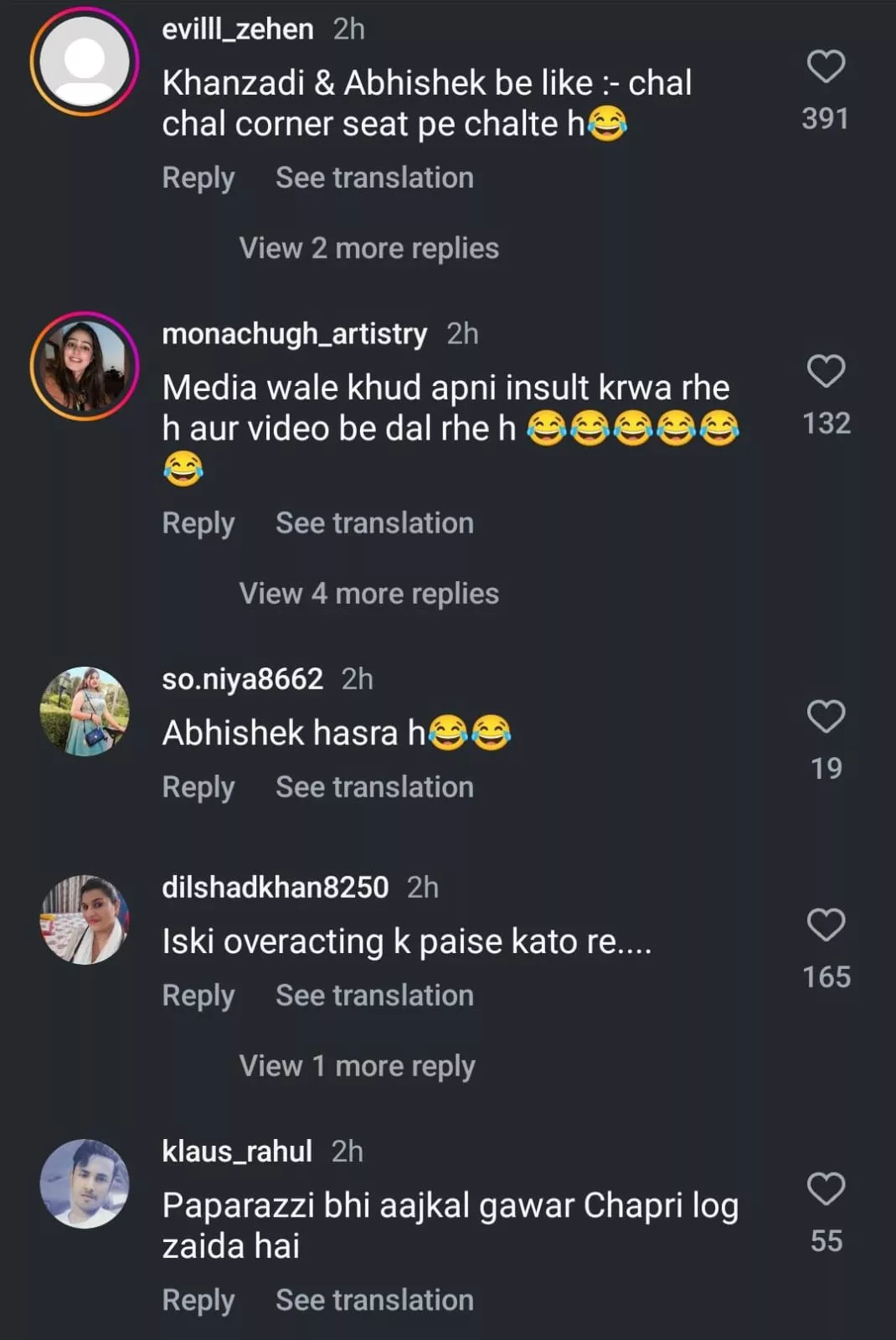The height and width of the screenshot is (1340, 896).
Task: Like evilll_zehen's comment with the heart
Action: 826,67
